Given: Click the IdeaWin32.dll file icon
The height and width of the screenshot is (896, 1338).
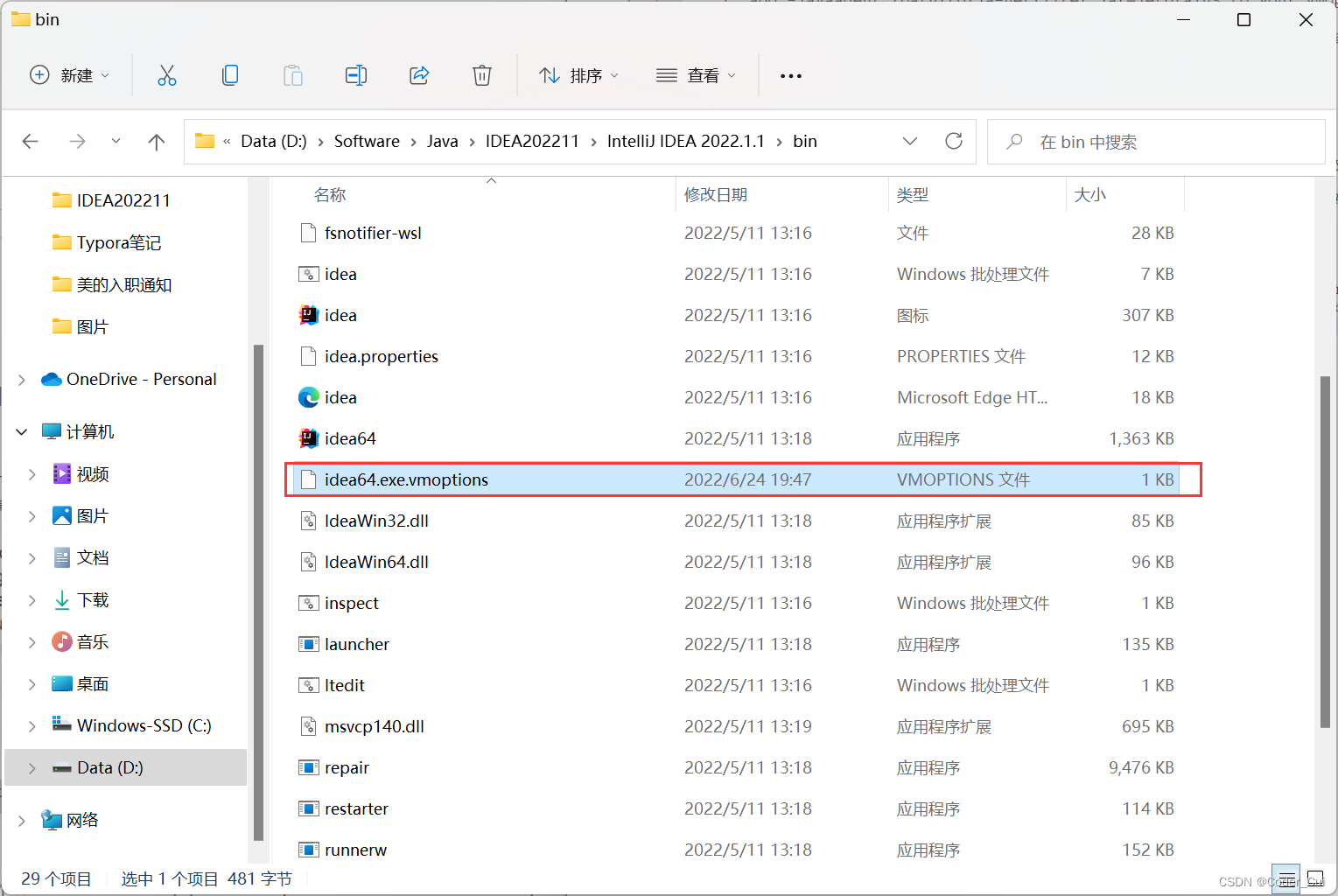Looking at the screenshot, I should click(x=308, y=521).
